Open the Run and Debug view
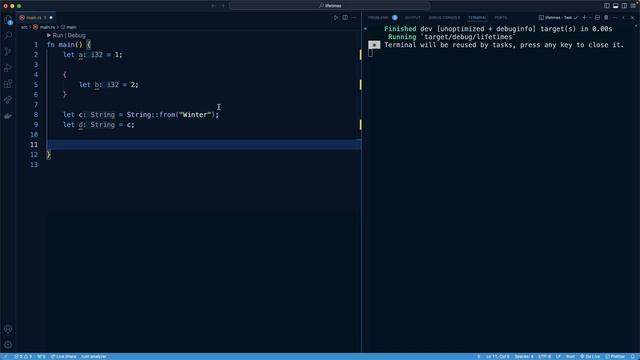640x360 pixels. point(8,68)
